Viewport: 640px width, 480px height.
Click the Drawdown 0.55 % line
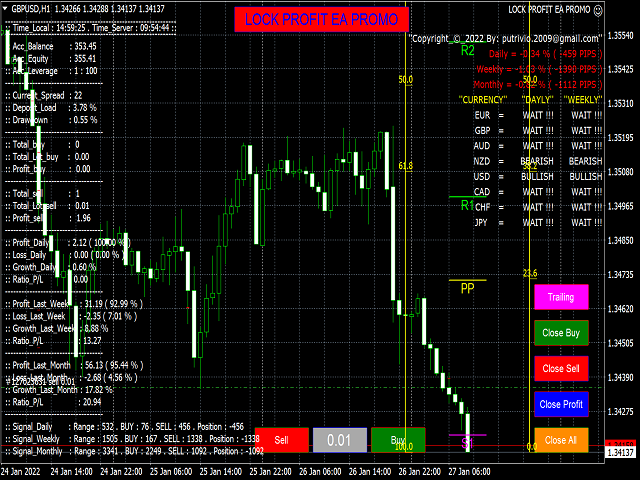click(51, 120)
